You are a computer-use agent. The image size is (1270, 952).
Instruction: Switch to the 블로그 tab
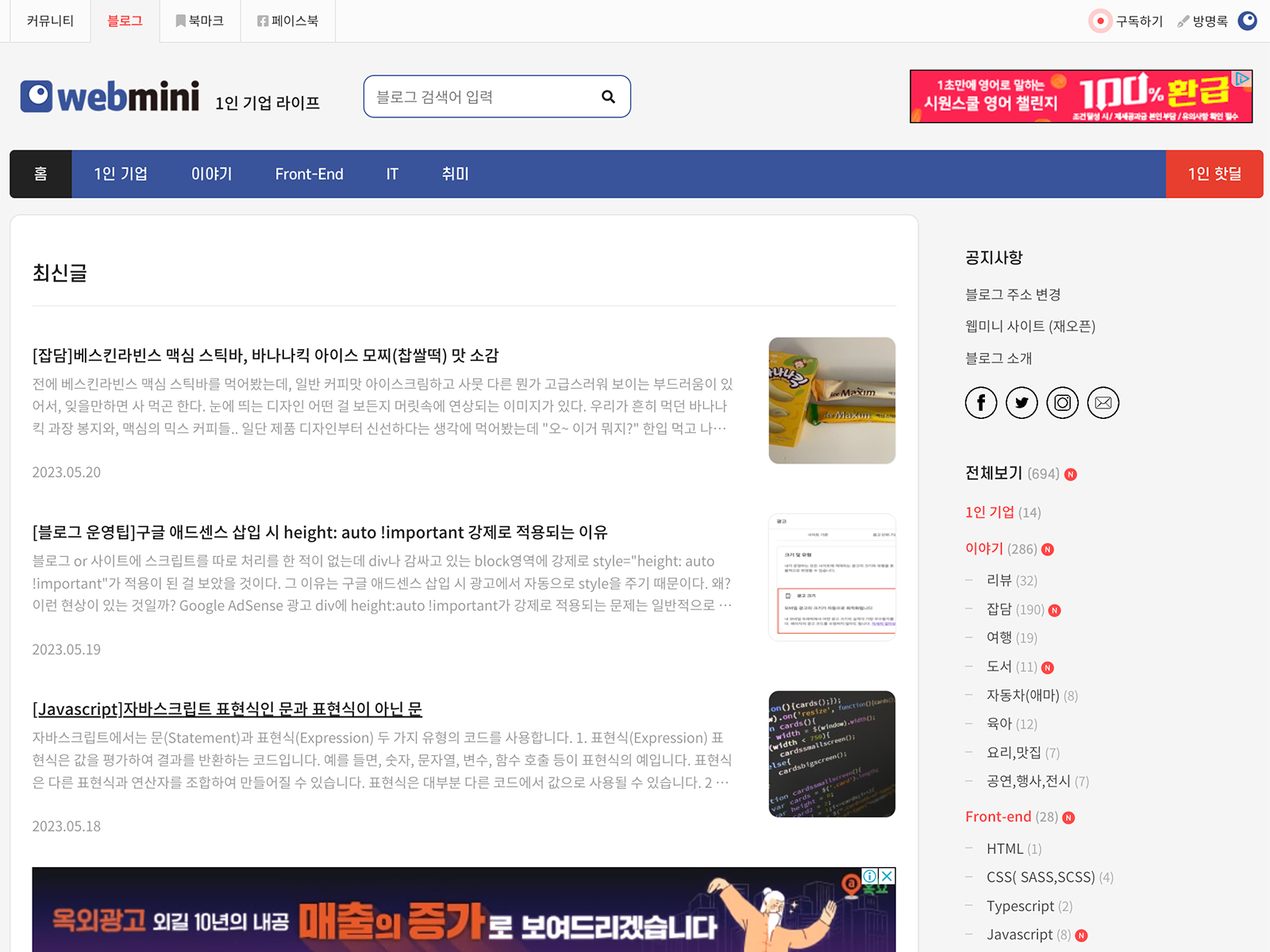click(125, 21)
